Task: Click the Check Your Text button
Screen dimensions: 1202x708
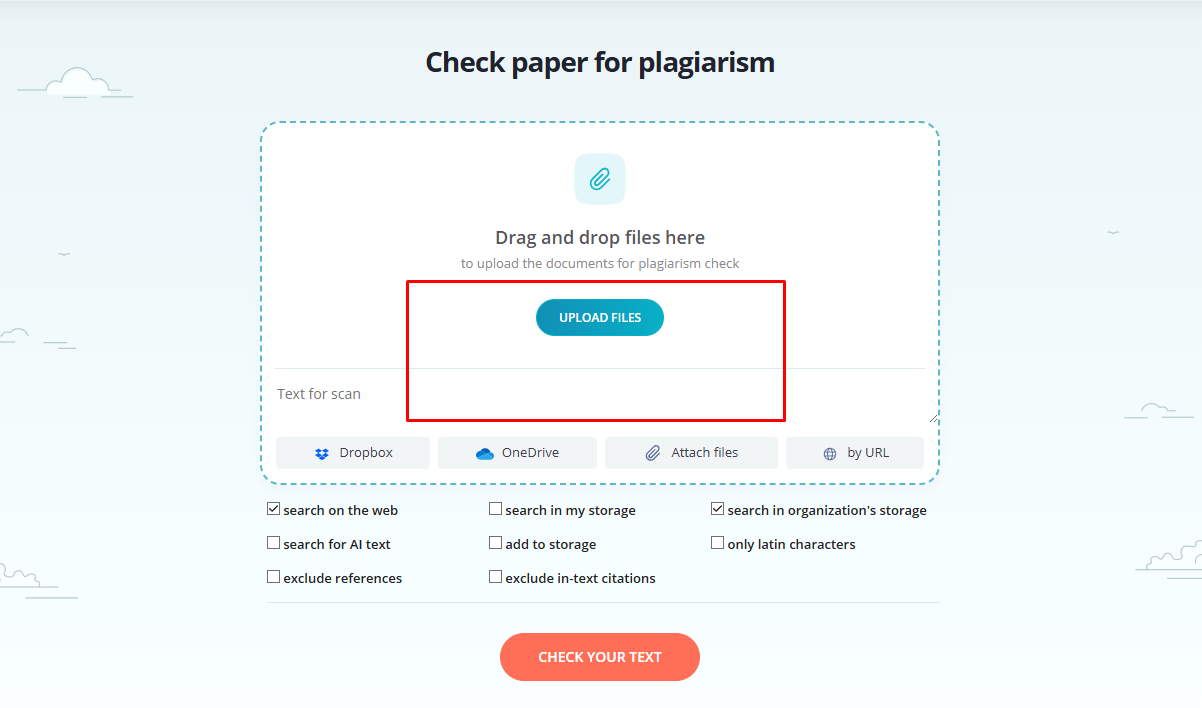Action: click(x=600, y=657)
